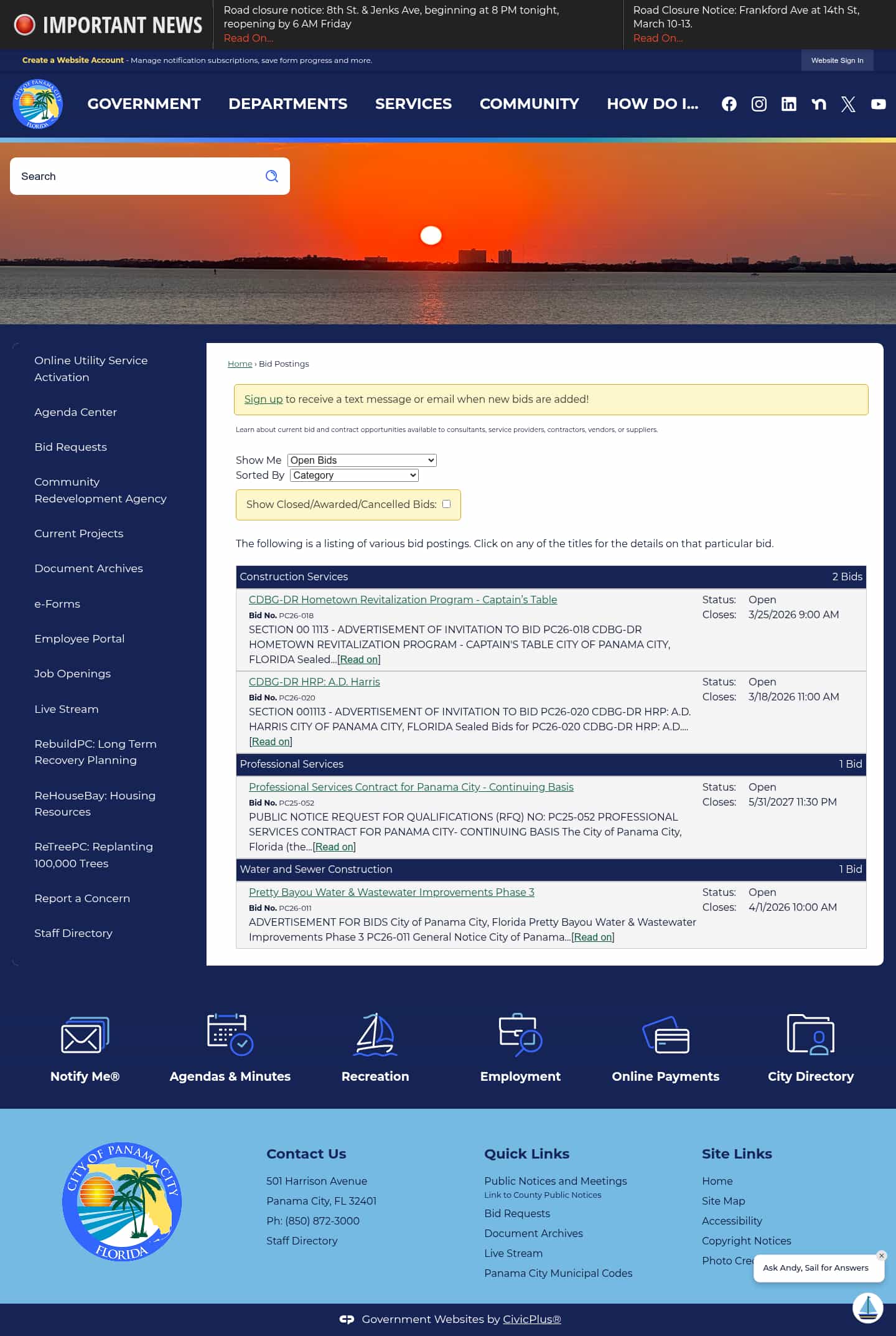Viewport: 896px width, 1336px height.
Task: Click the Recreation sailboat icon
Action: click(x=375, y=1034)
